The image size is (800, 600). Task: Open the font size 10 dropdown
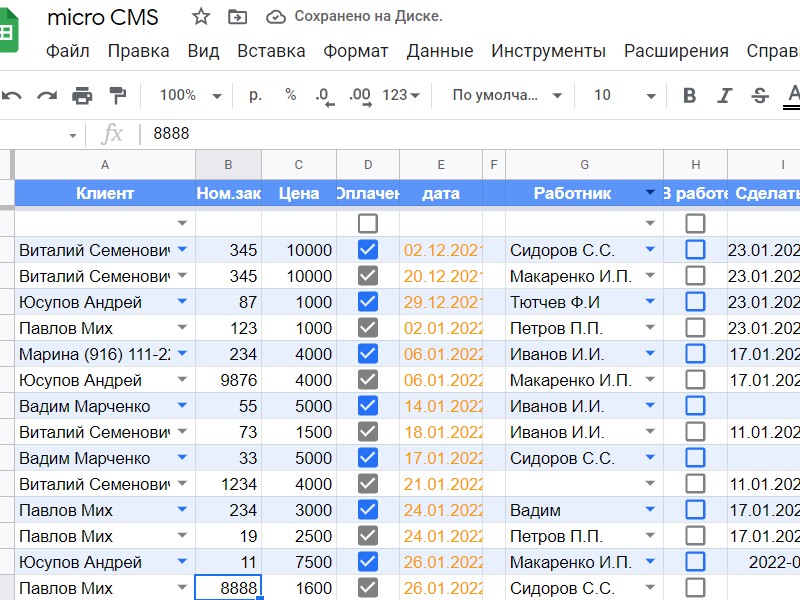[x=624, y=95]
